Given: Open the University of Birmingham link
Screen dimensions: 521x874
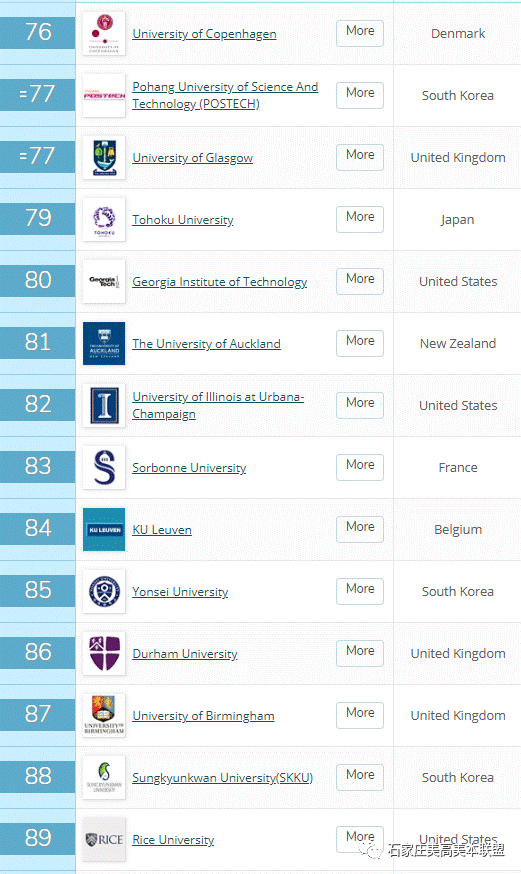Looking at the screenshot, I should 203,716.
